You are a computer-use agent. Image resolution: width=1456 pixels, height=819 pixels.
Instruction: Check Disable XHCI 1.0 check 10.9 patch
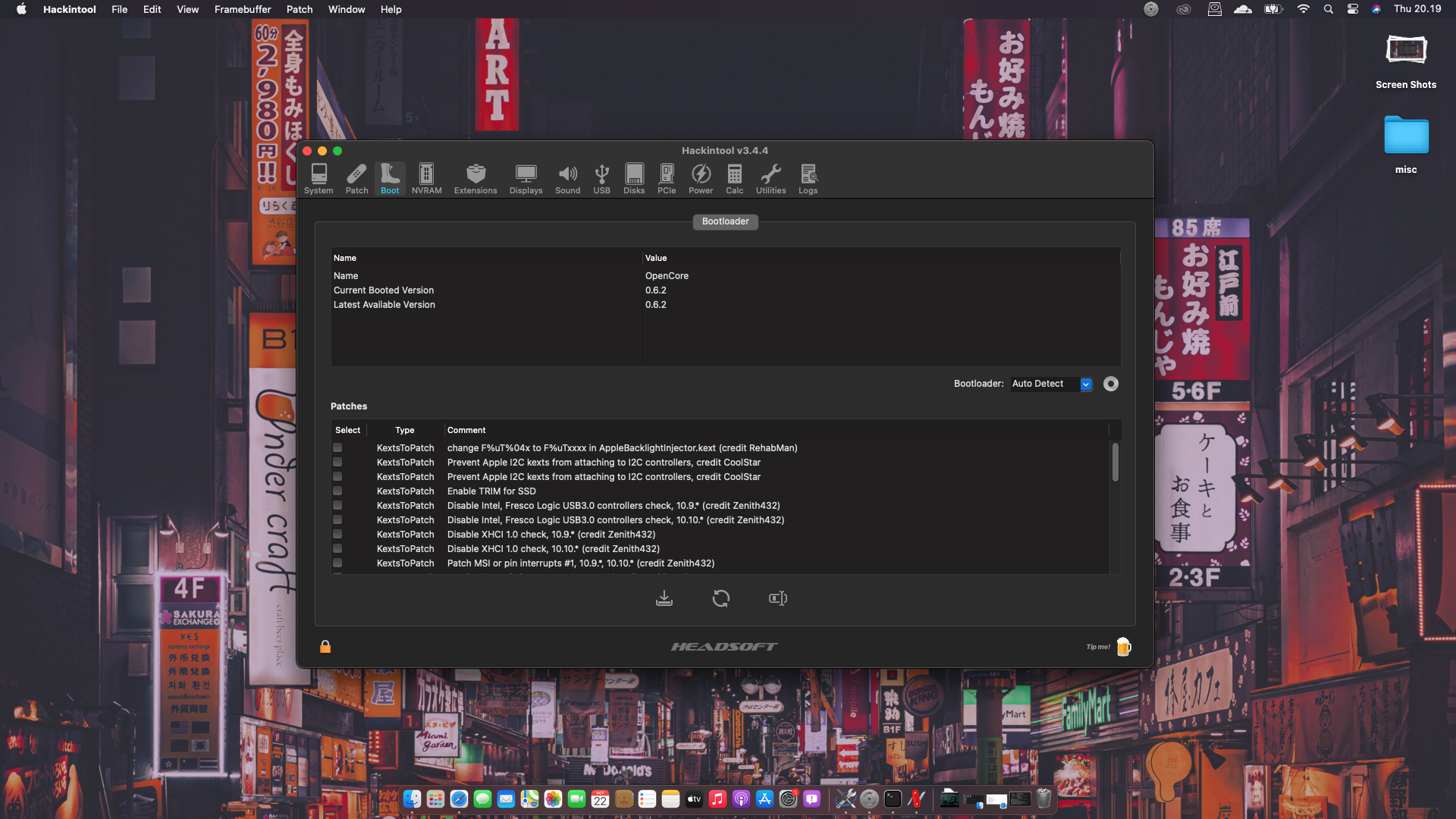(x=337, y=535)
